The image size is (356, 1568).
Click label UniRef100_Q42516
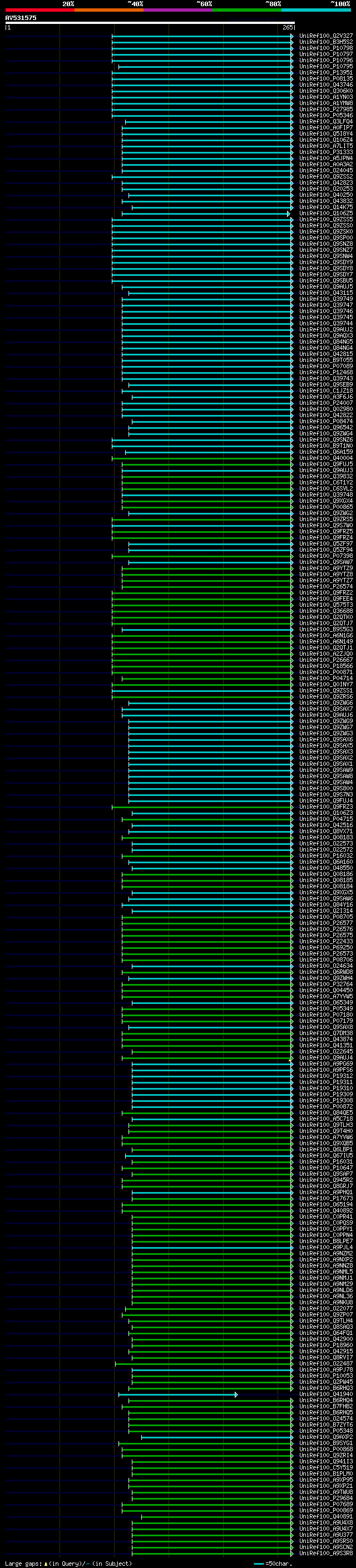(x=325, y=825)
